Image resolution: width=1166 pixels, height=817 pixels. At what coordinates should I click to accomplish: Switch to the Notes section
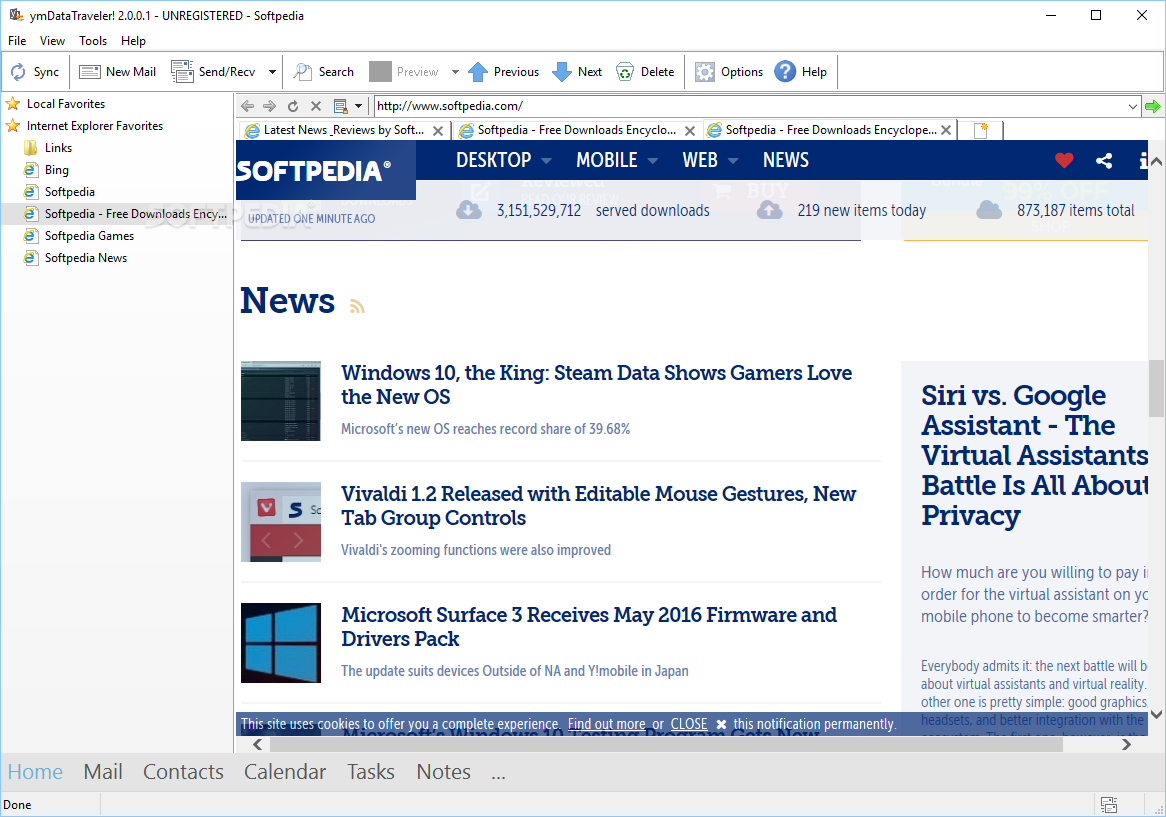coord(443,772)
